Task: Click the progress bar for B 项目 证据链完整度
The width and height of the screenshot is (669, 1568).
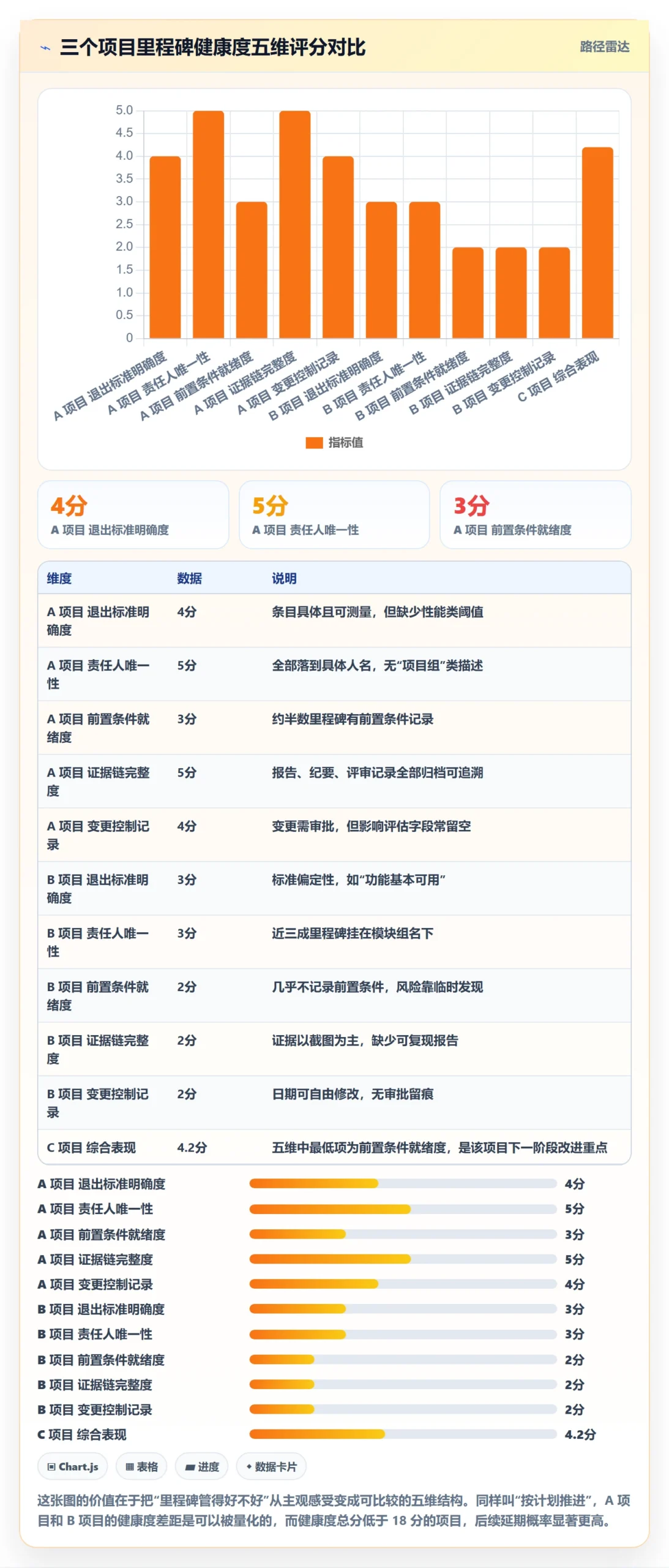Action: click(x=403, y=1384)
